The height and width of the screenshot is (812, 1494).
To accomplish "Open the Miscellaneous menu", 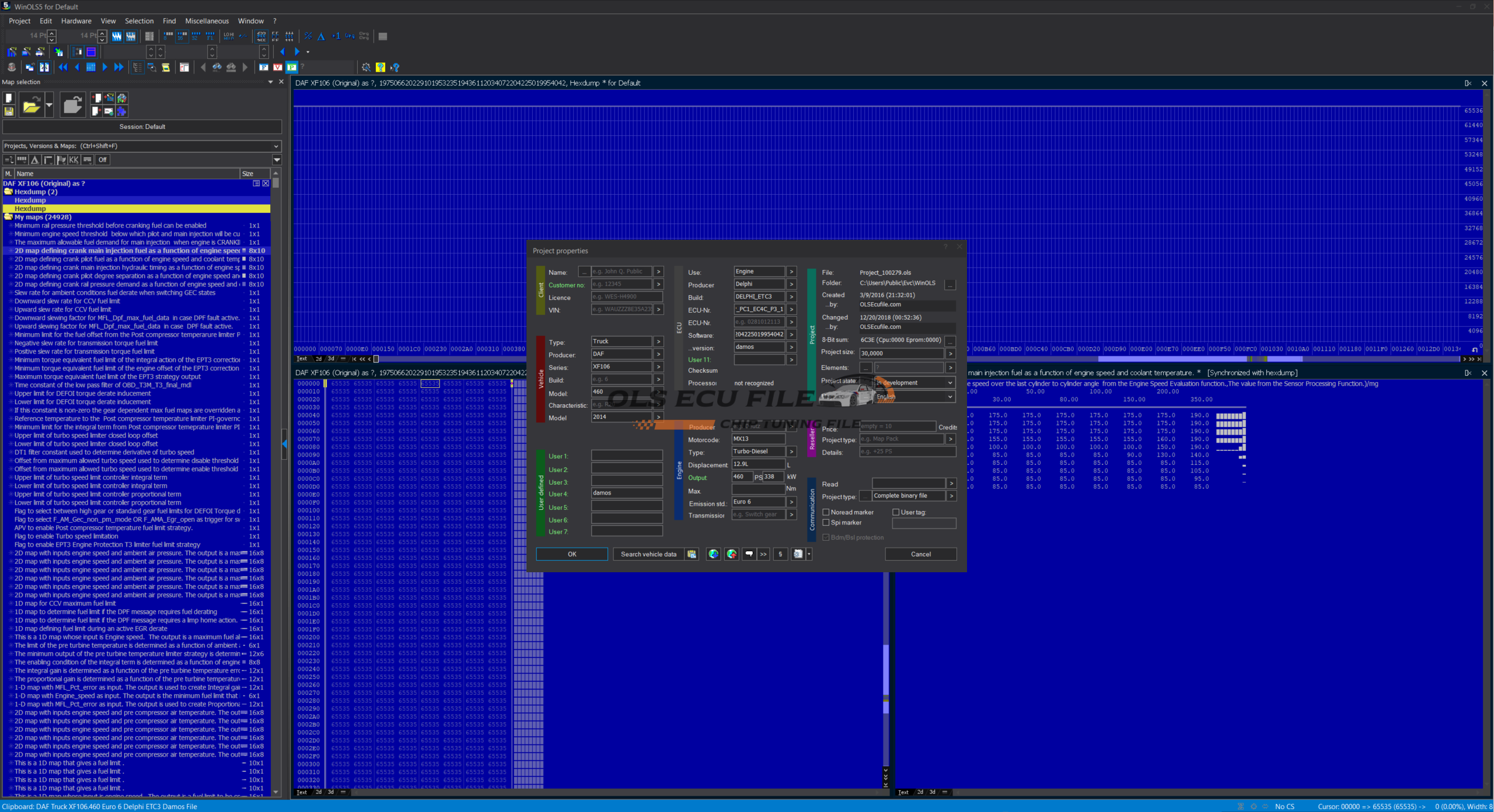I will click(207, 21).
